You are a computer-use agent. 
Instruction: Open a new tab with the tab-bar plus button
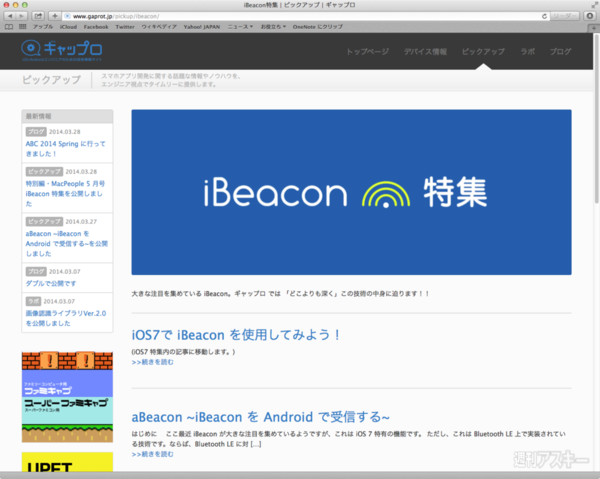click(593, 28)
